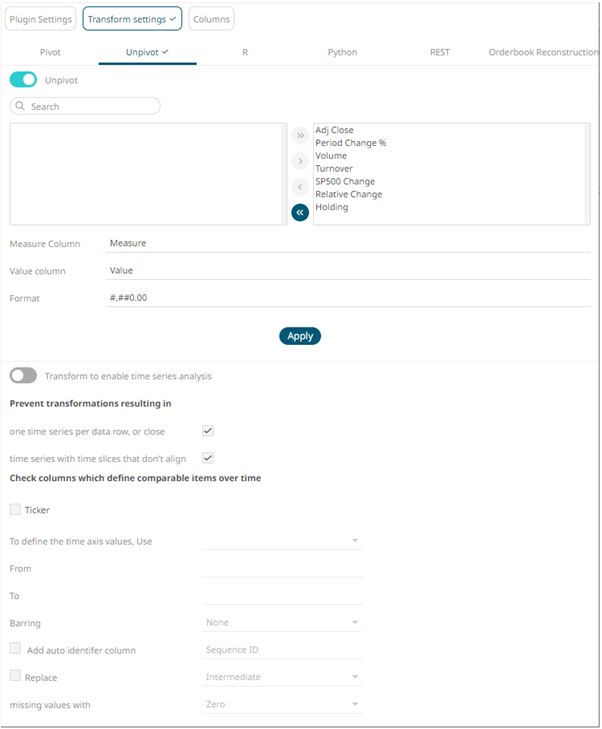Select Volume in the column list

tap(331, 156)
